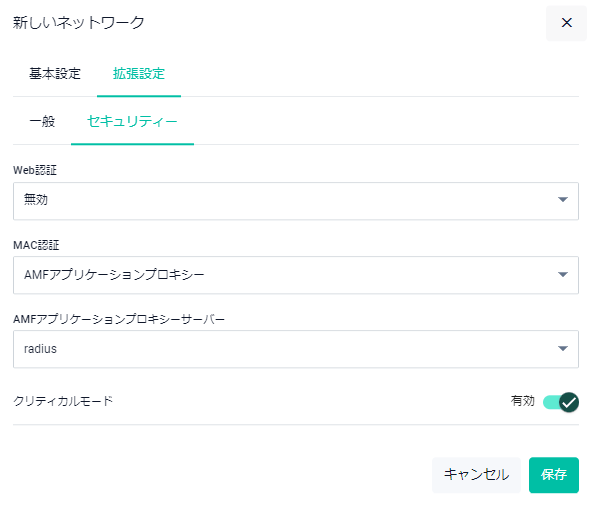Click the MAC認証 dropdown arrow icon
592x508 pixels.
pyautogui.click(x=563, y=274)
